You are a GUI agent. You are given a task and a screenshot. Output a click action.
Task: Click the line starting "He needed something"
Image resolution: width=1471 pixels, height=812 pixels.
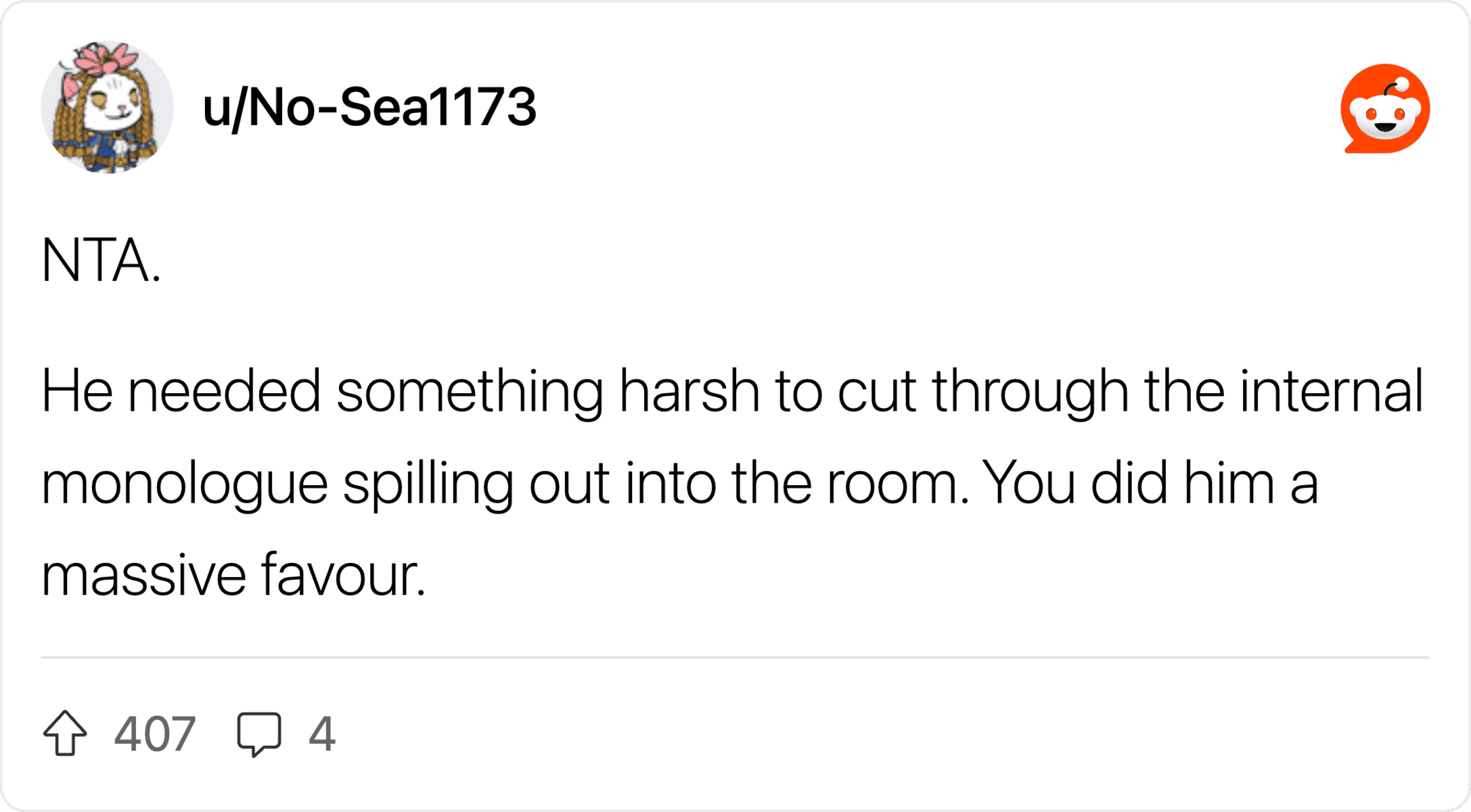pos(733,391)
